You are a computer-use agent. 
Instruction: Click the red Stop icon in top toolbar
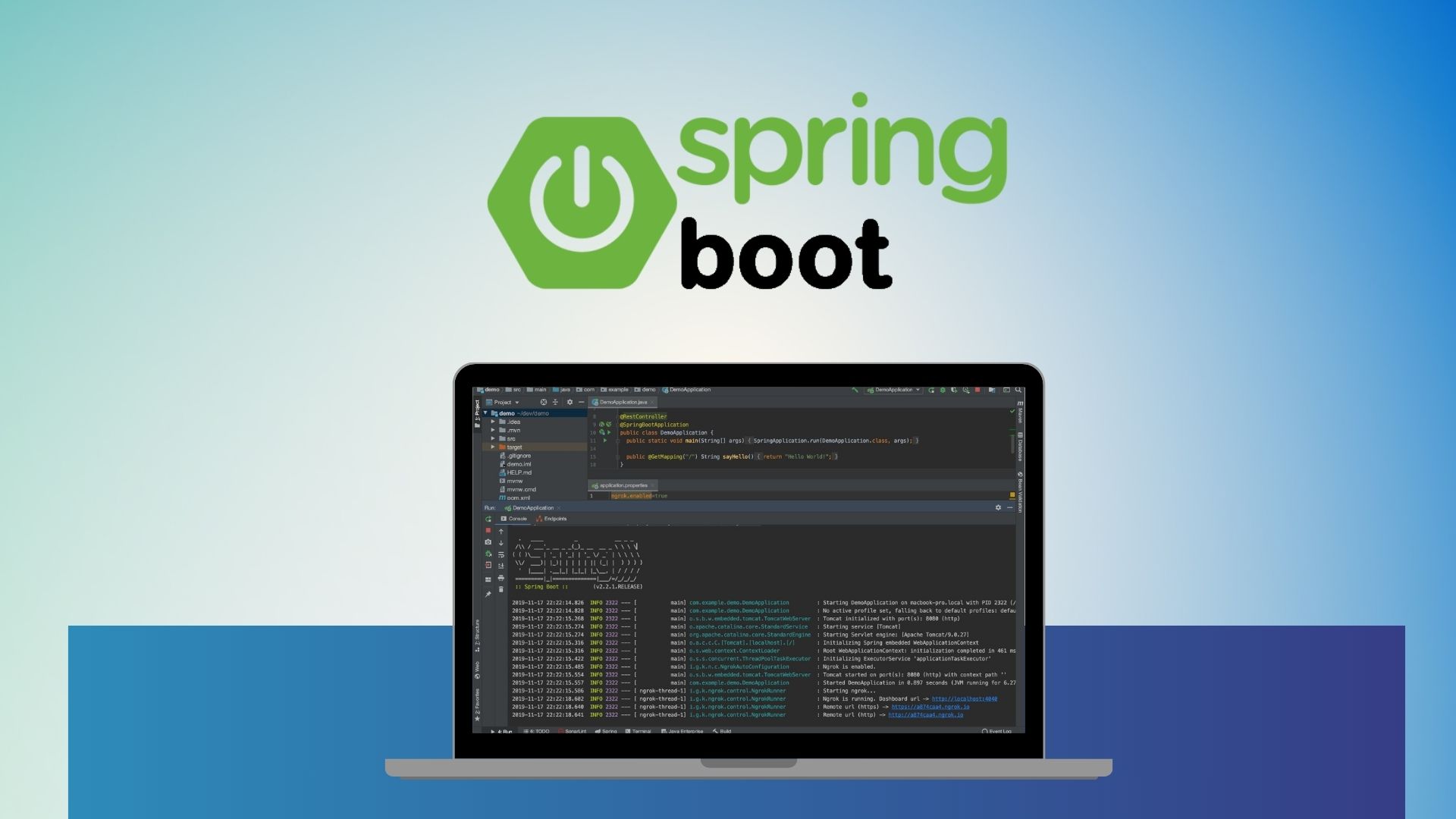pos(977,390)
